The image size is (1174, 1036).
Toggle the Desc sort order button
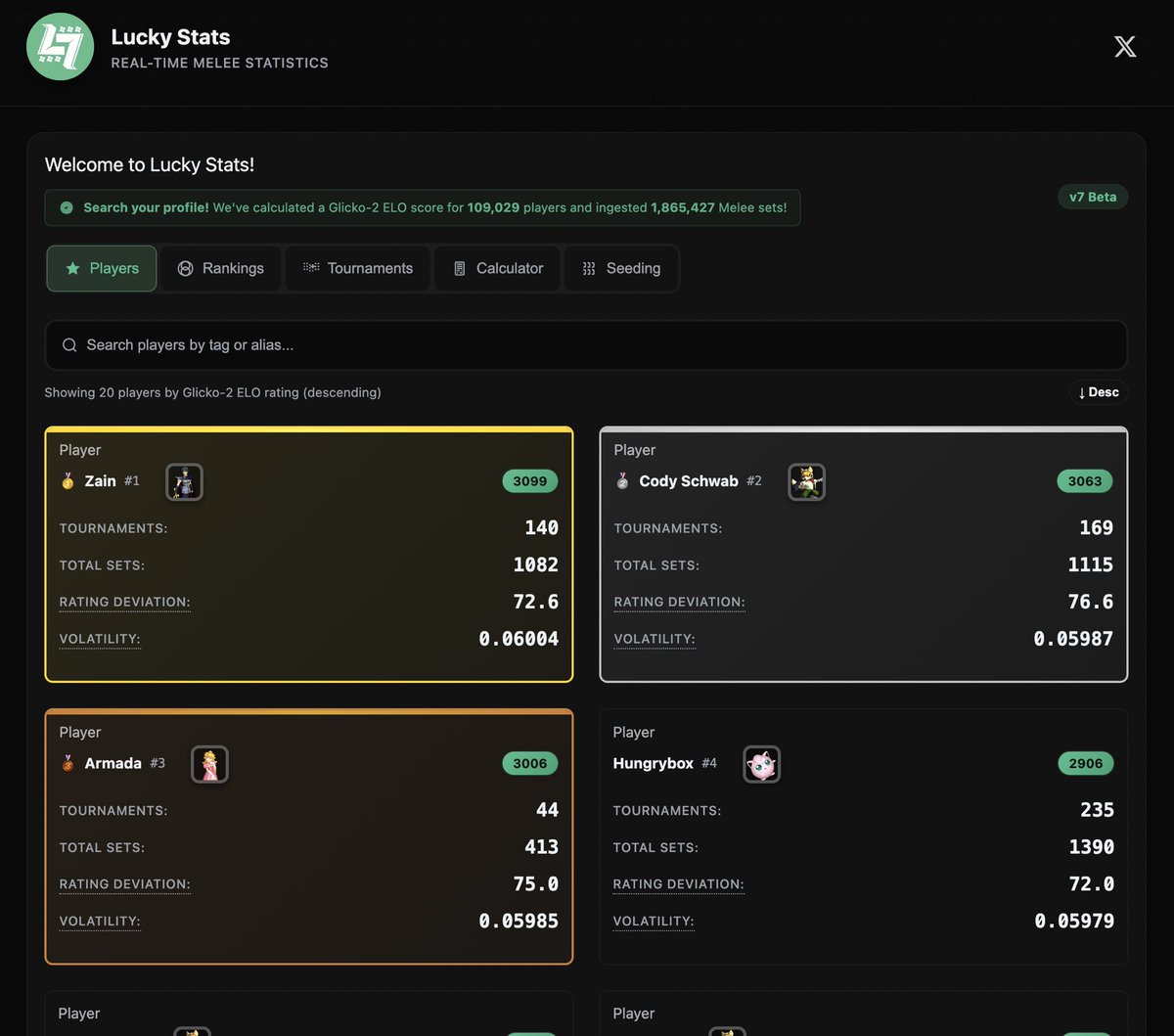pyautogui.click(x=1098, y=392)
